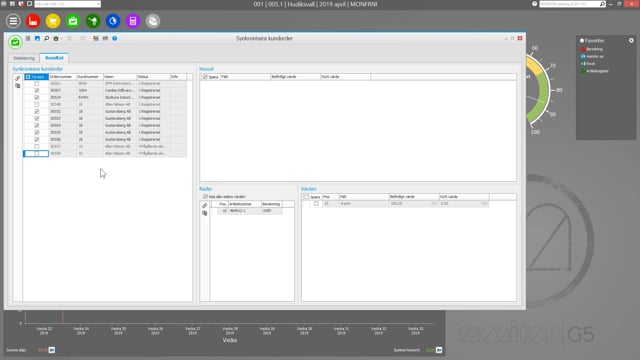Image resolution: width=640 pixels, height=360 pixels.
Task: Open the dark green hand truck stock module
Action: [x=93, y=21]
